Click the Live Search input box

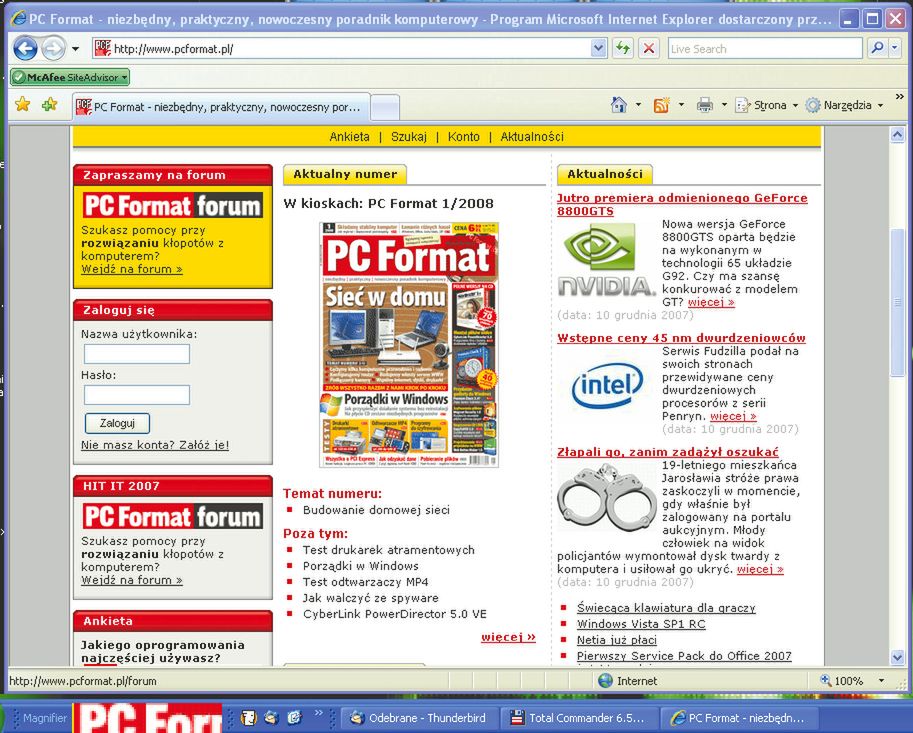coord(765,49)
